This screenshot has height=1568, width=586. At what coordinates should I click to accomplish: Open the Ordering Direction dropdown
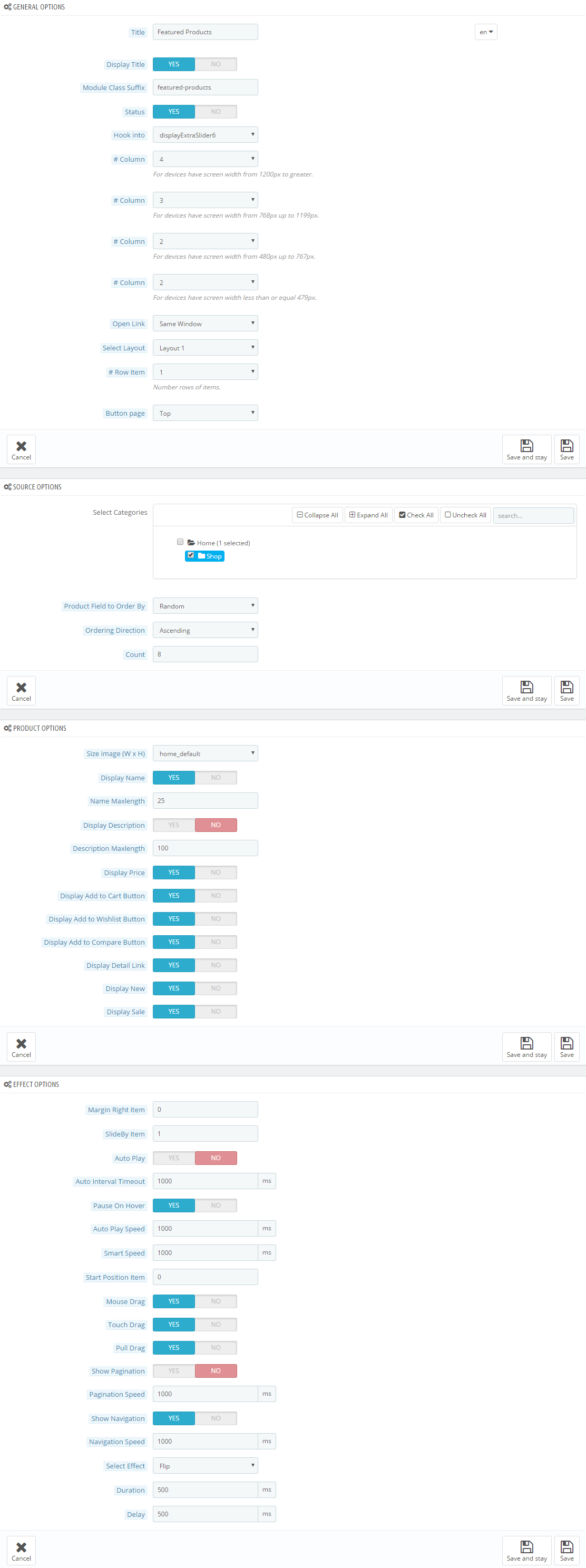coord(205,630)
